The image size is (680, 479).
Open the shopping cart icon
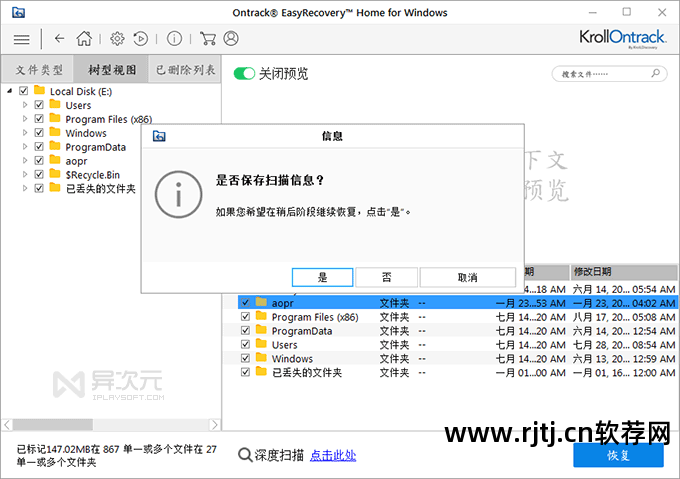[208, 39]
